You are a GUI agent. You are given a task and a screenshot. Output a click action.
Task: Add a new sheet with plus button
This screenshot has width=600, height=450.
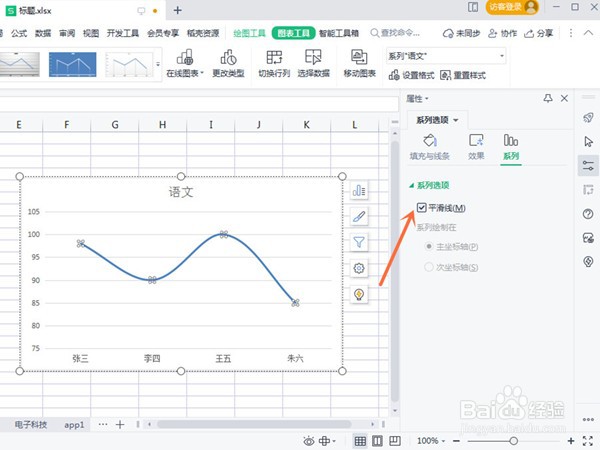click(120, 424)
